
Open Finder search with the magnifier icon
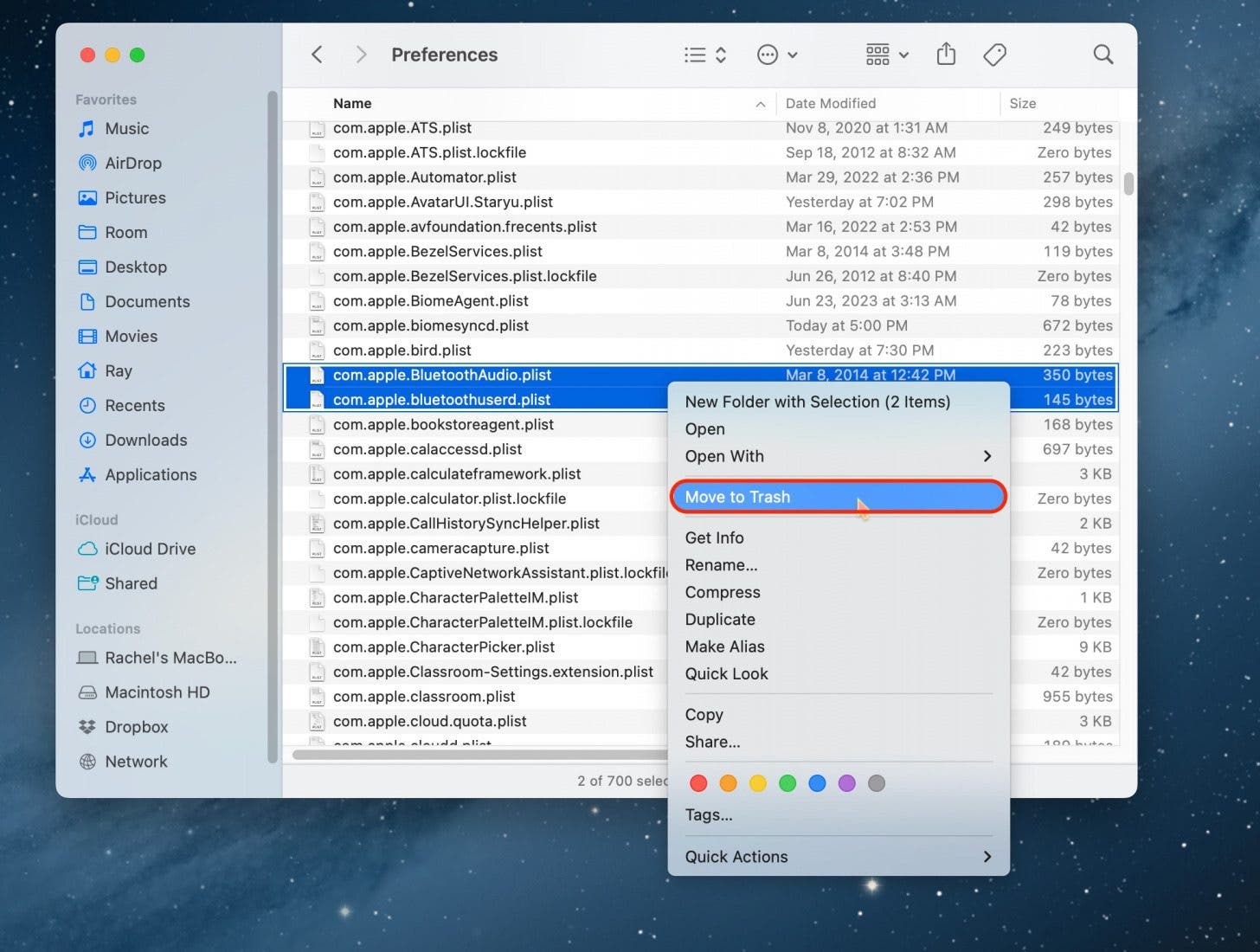[1102, 55]
